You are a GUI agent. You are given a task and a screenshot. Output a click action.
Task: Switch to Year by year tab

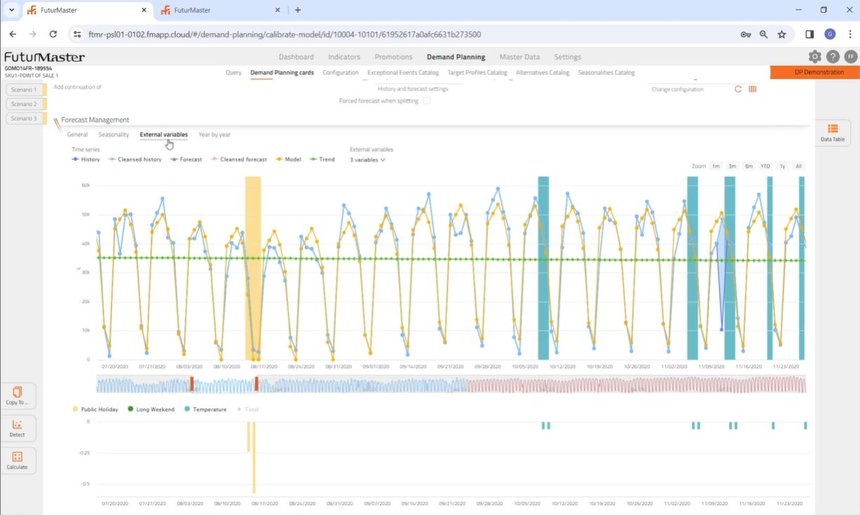click(x=214, y=134)
